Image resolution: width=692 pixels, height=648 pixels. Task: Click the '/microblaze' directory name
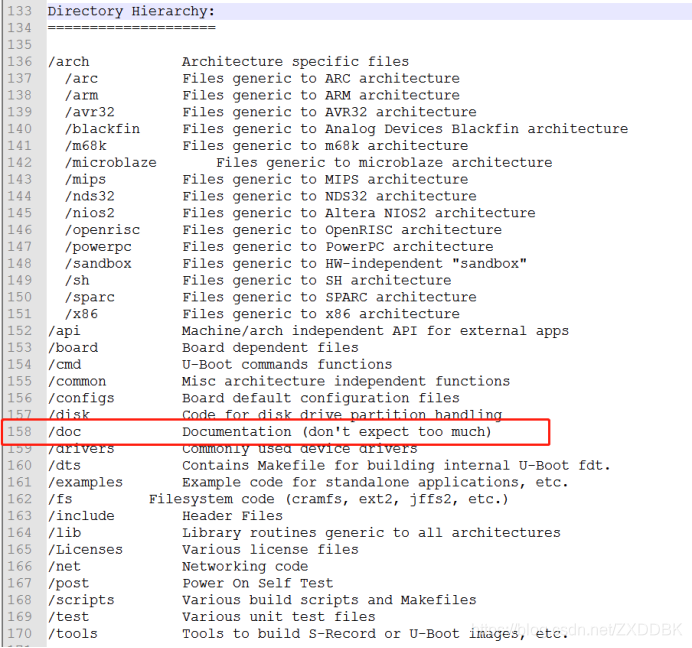coord(111,162)
